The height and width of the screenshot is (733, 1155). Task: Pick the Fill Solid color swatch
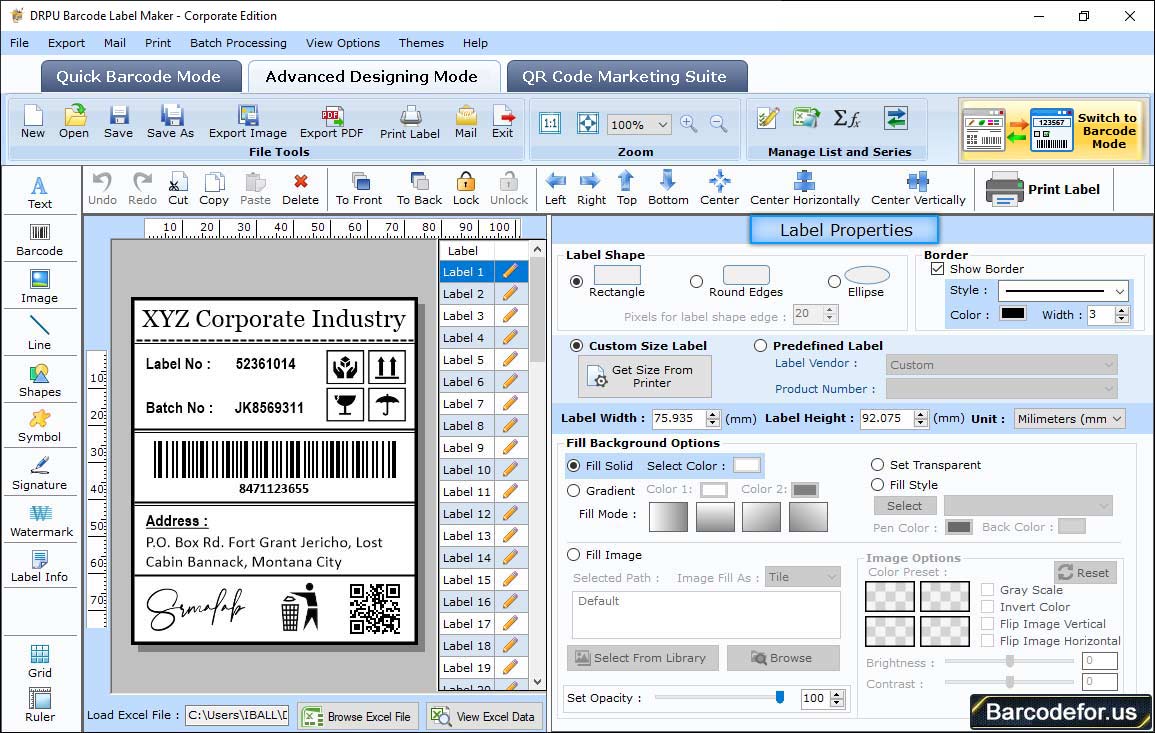[746, 466]
